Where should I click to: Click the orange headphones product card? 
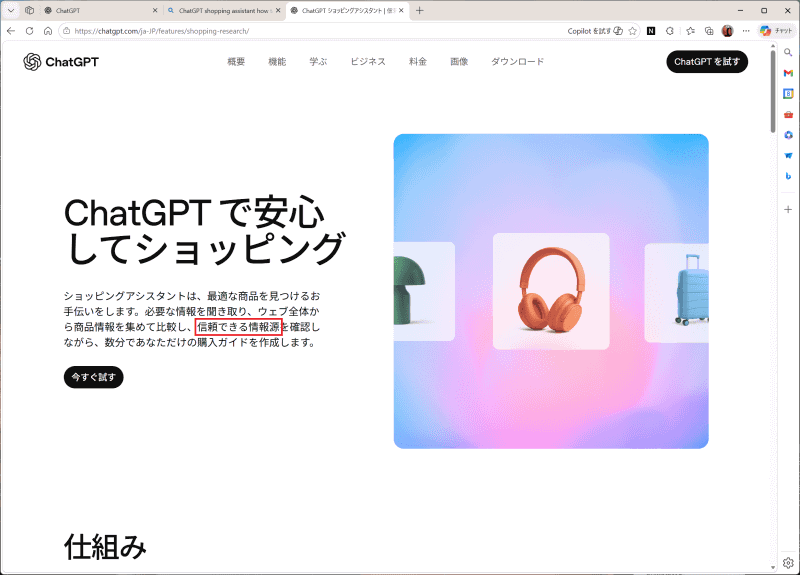point(551,291)
